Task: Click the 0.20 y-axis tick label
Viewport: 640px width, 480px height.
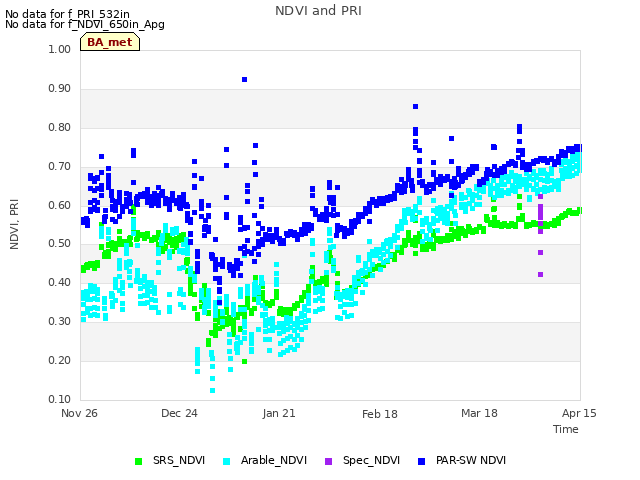Action: coord(60,360)
